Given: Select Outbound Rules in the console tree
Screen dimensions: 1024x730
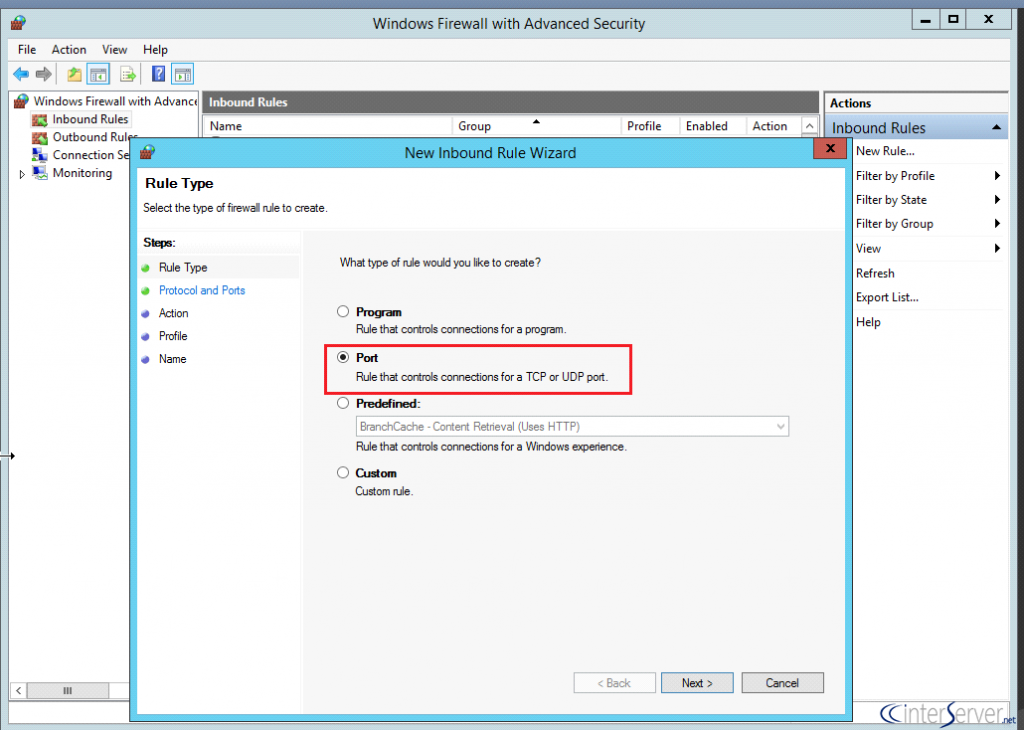Looking at the screenshot, I should click(95, 136).
